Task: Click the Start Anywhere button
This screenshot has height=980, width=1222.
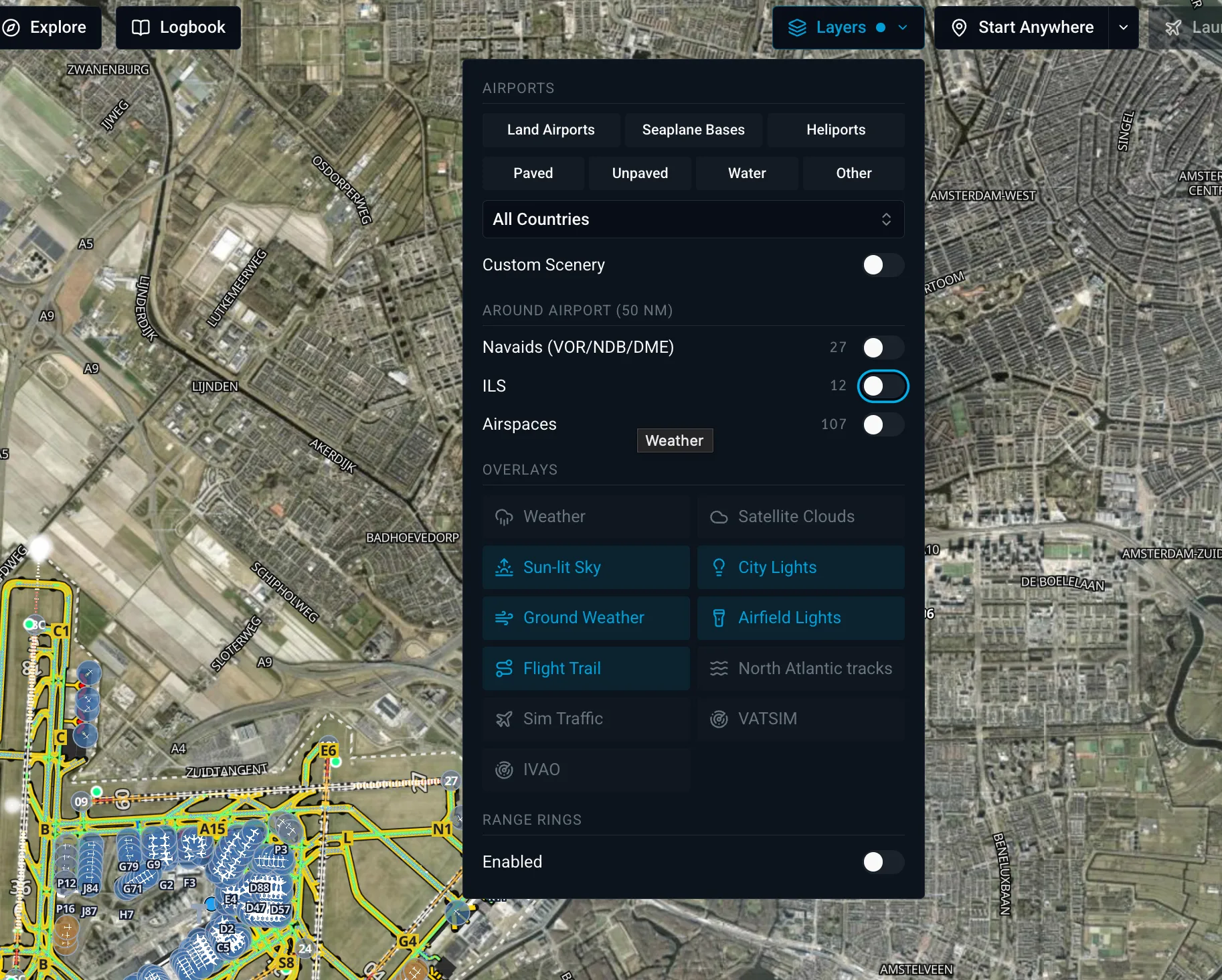Action: pyautogui.click(x=1021, y=27)
